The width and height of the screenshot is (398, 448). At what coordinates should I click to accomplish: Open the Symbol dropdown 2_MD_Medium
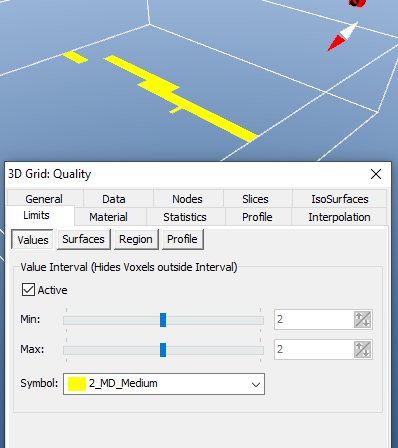point(164,384)
